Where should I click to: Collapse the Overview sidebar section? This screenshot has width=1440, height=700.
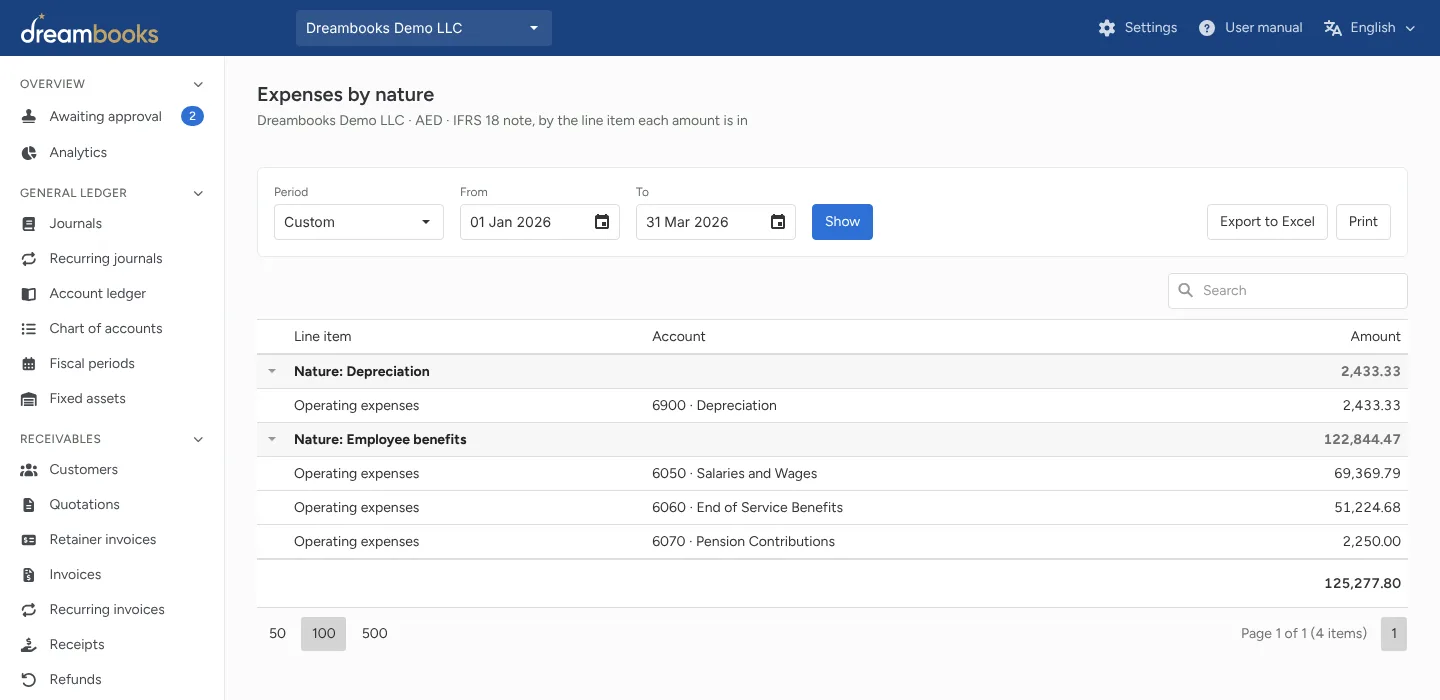(x=198, y=84)
